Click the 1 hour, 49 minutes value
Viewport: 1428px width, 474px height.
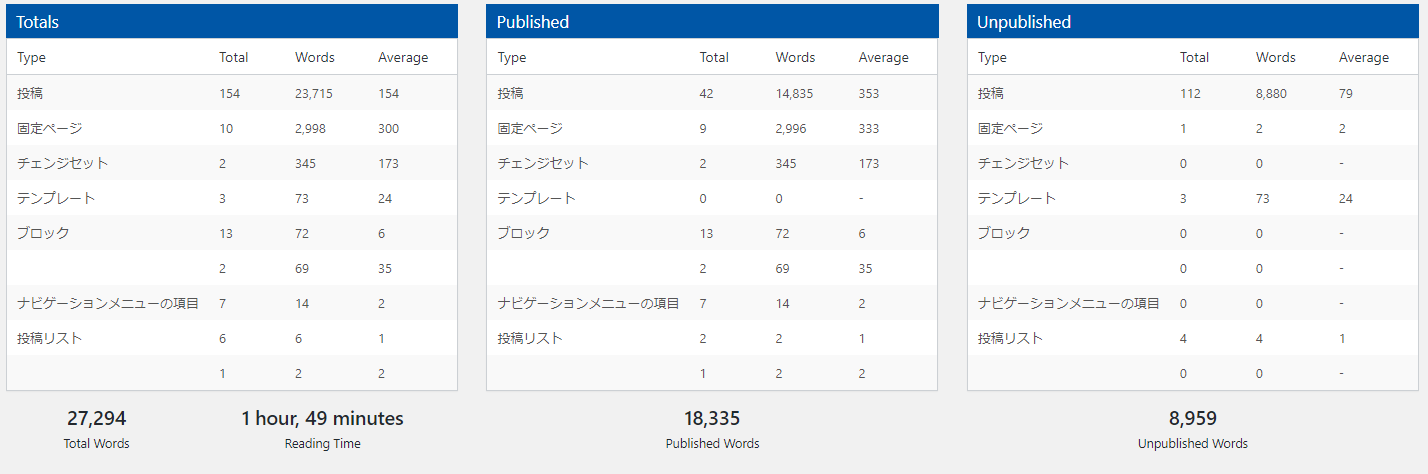(x=323, y=419)
